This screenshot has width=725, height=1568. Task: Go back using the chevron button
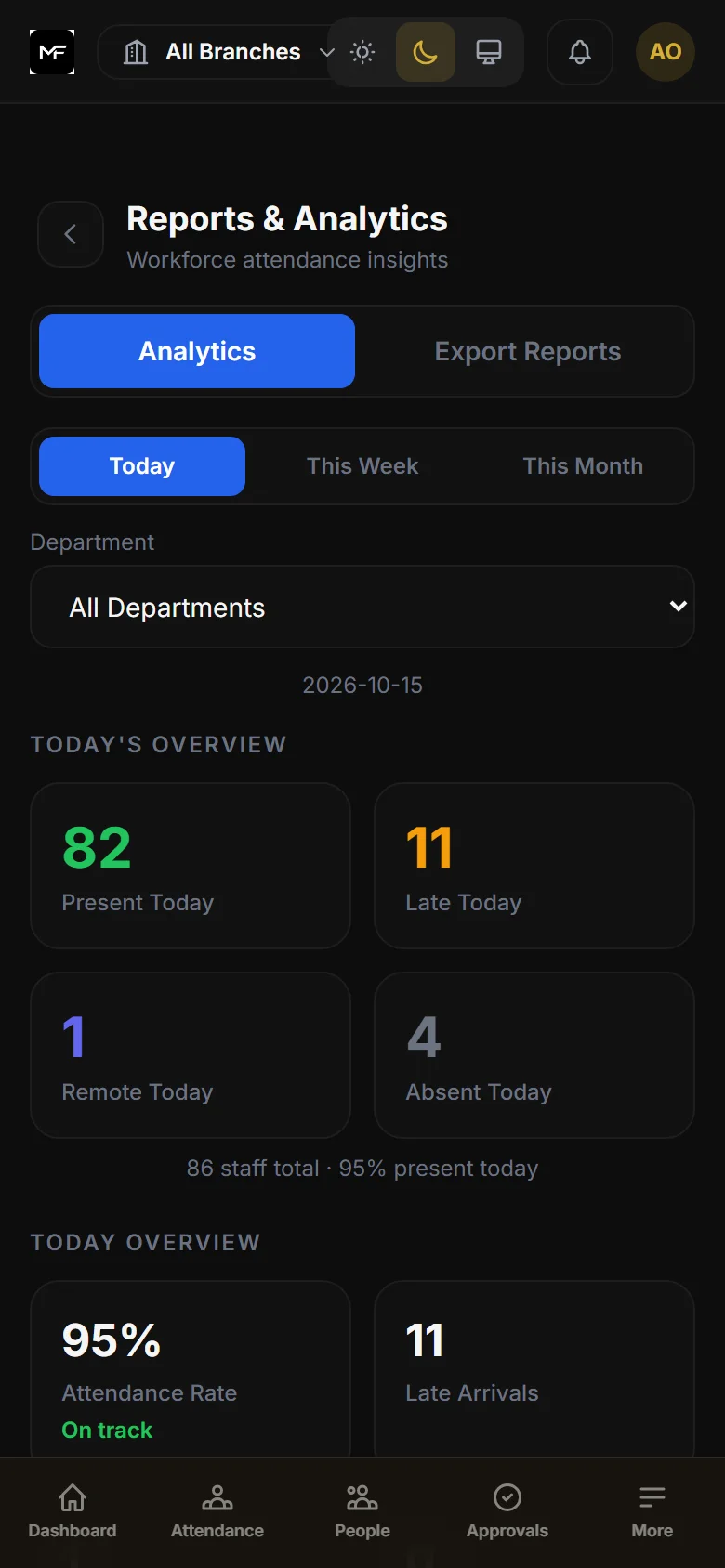point(71,234)
